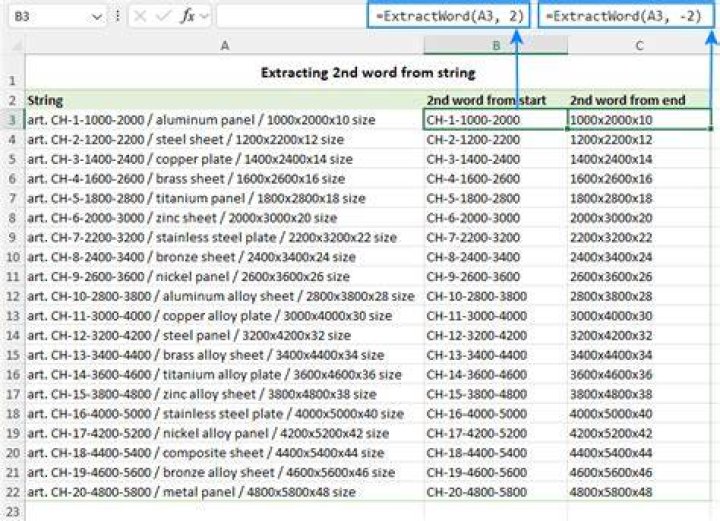Click the copper plate string in row 5
This screenshot has width=720, height=521.
click(x=224, y=159)
